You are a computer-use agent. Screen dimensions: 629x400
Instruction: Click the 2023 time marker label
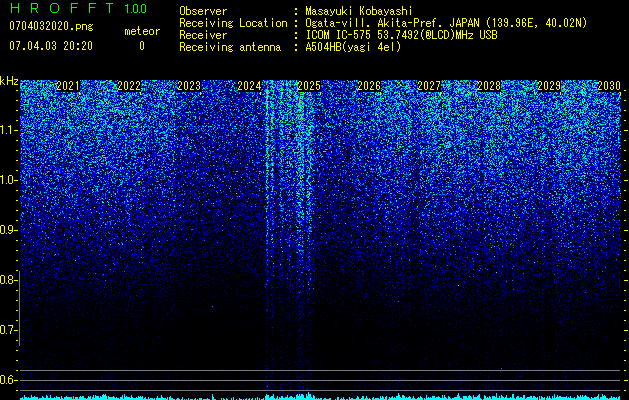point(189,86)
